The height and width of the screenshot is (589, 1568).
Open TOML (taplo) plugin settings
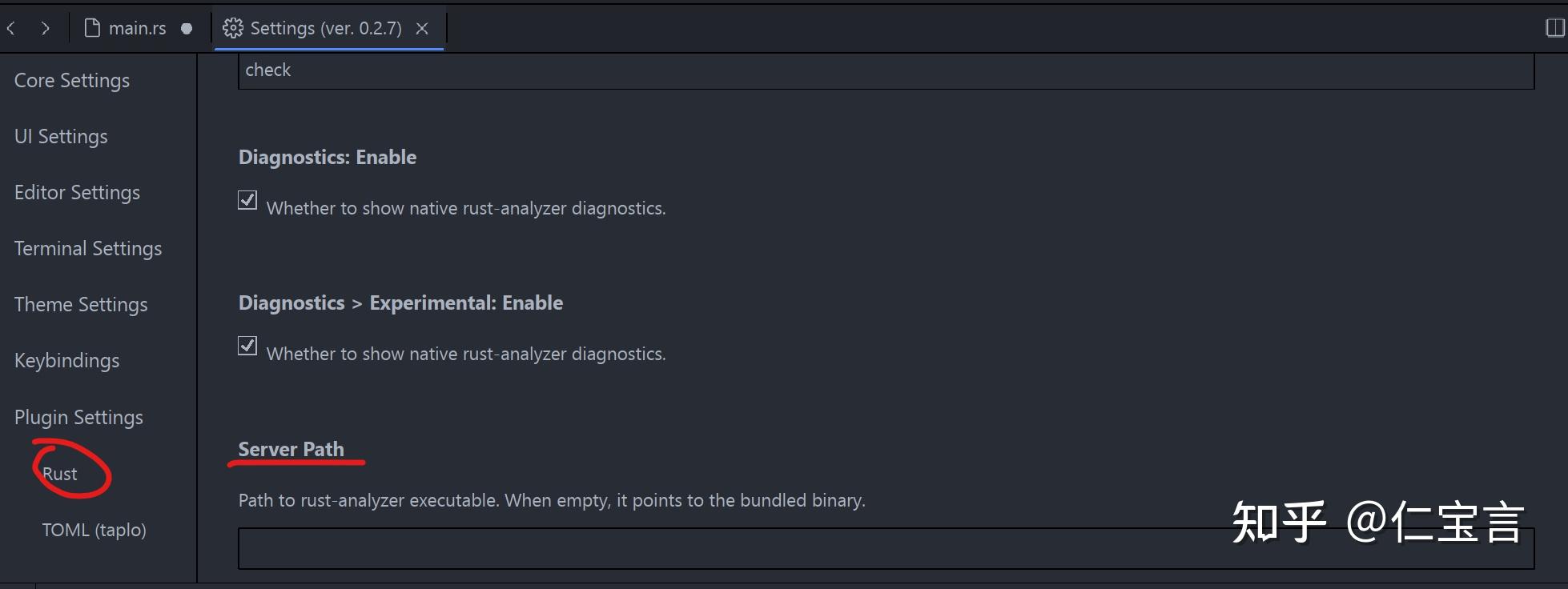click(x=94, y=530)
